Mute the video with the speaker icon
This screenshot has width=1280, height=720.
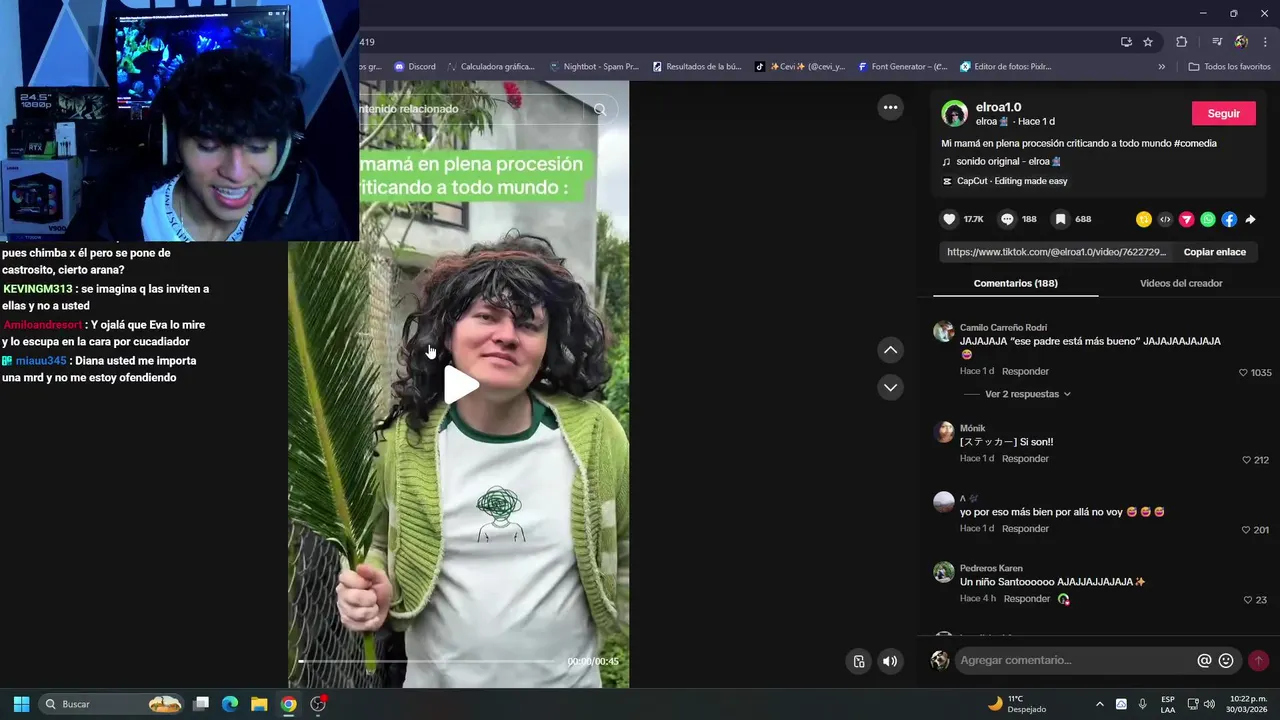[889, 661]
